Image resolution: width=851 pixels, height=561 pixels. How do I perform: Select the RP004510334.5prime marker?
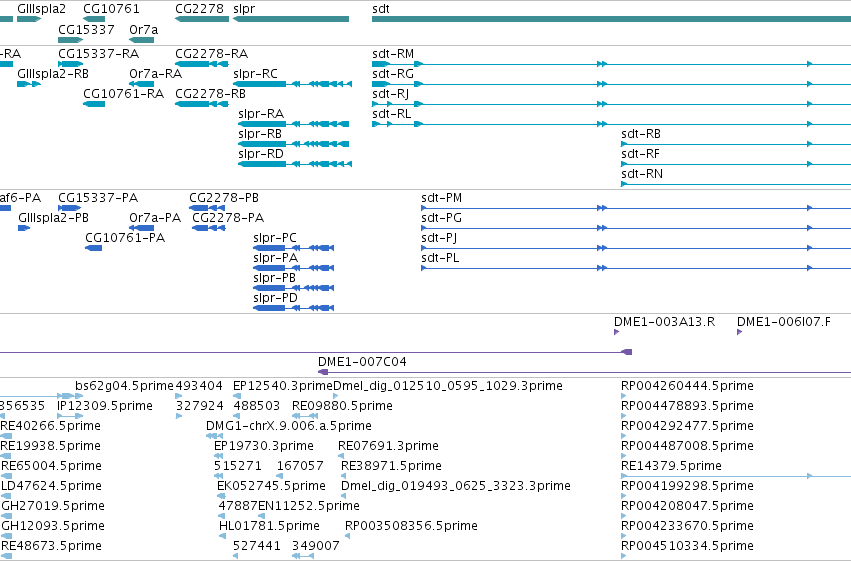point(624,556)
